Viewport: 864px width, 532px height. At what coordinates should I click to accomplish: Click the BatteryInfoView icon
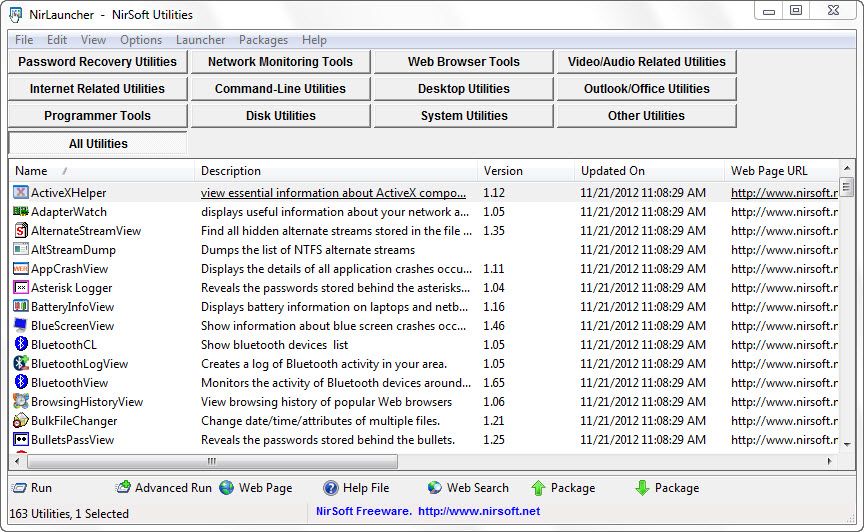pos(20,306)
